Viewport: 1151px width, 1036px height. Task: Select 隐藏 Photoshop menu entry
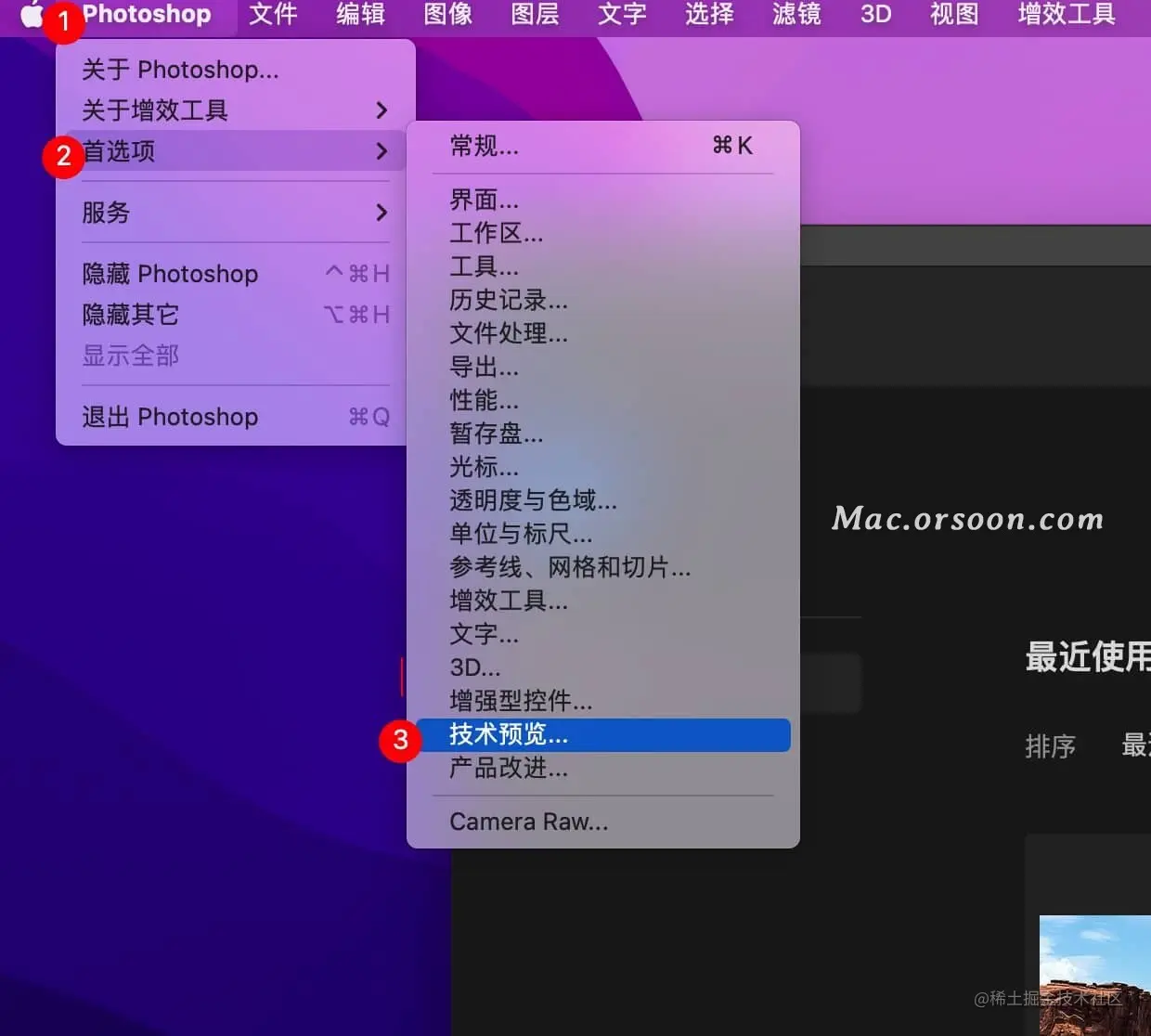(236, 274)
